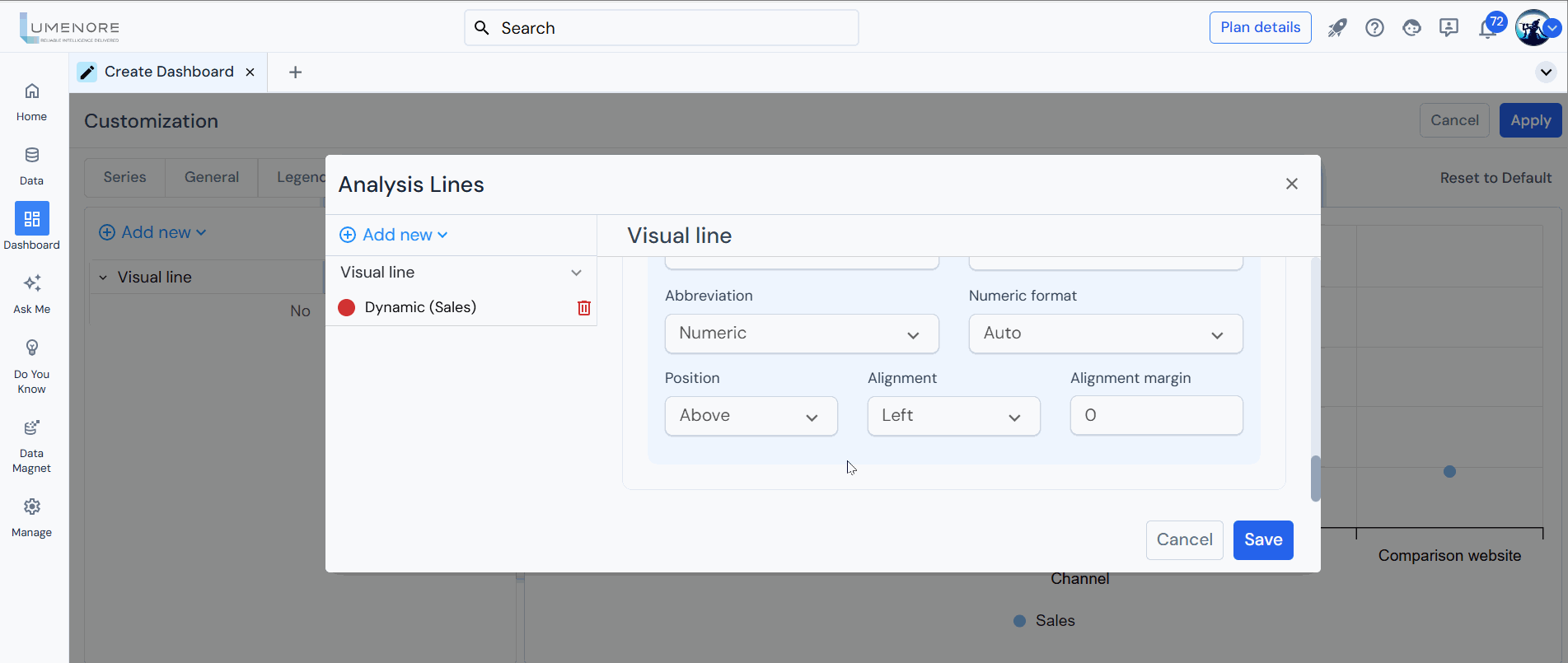Open the Abbreviation dropdown set to Numeric
Viewport: 1568px width, 663px height.
(x=801, y=334)
